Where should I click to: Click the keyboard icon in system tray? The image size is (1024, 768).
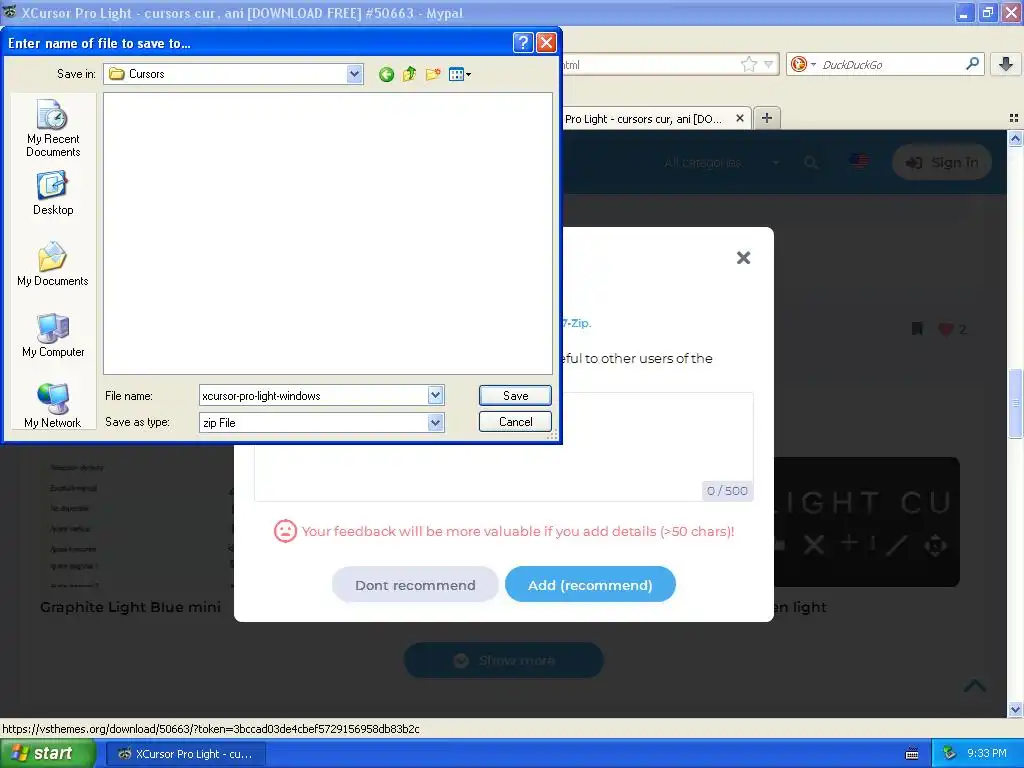(912, 754)
